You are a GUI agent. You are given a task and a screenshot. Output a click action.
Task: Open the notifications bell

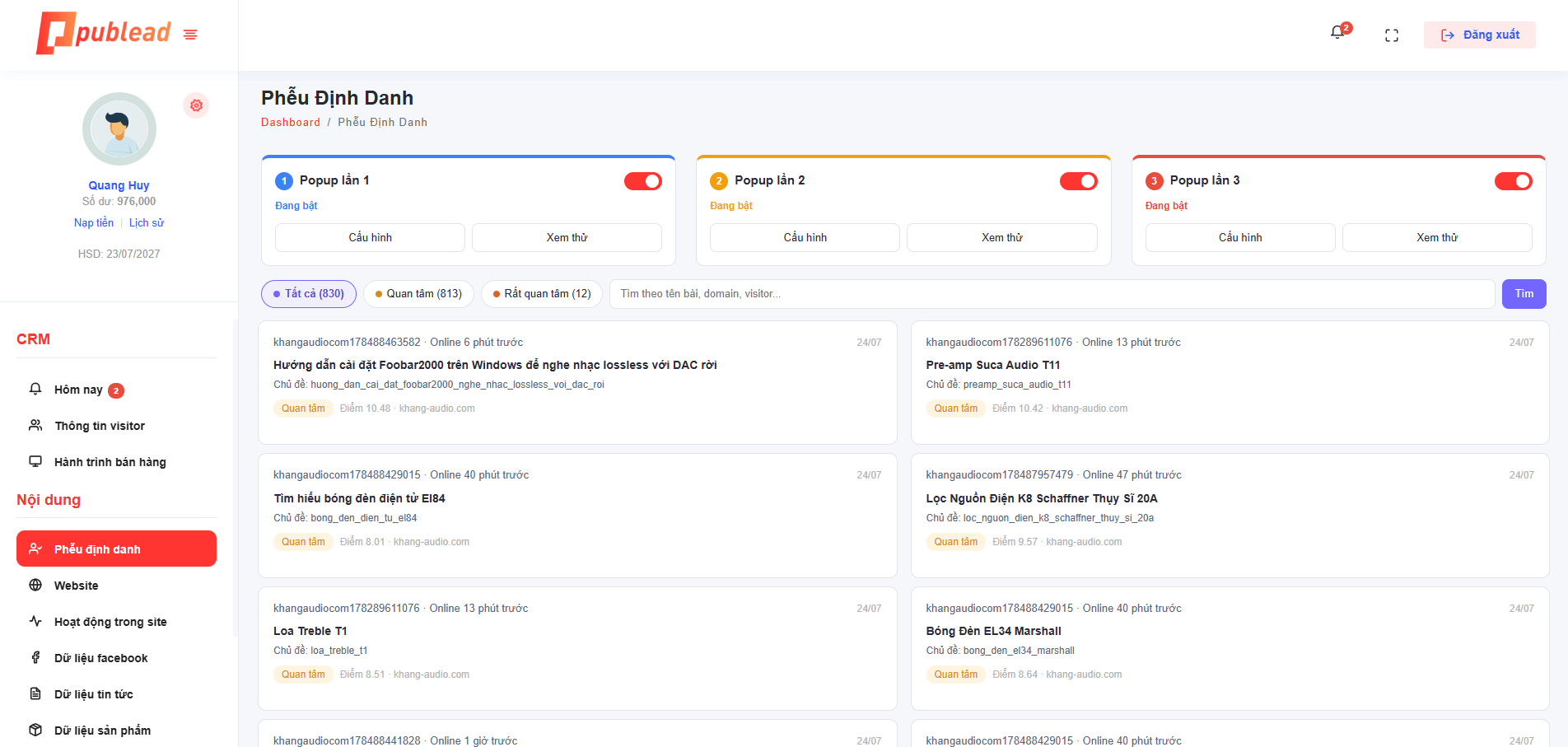click(1337, 33)
